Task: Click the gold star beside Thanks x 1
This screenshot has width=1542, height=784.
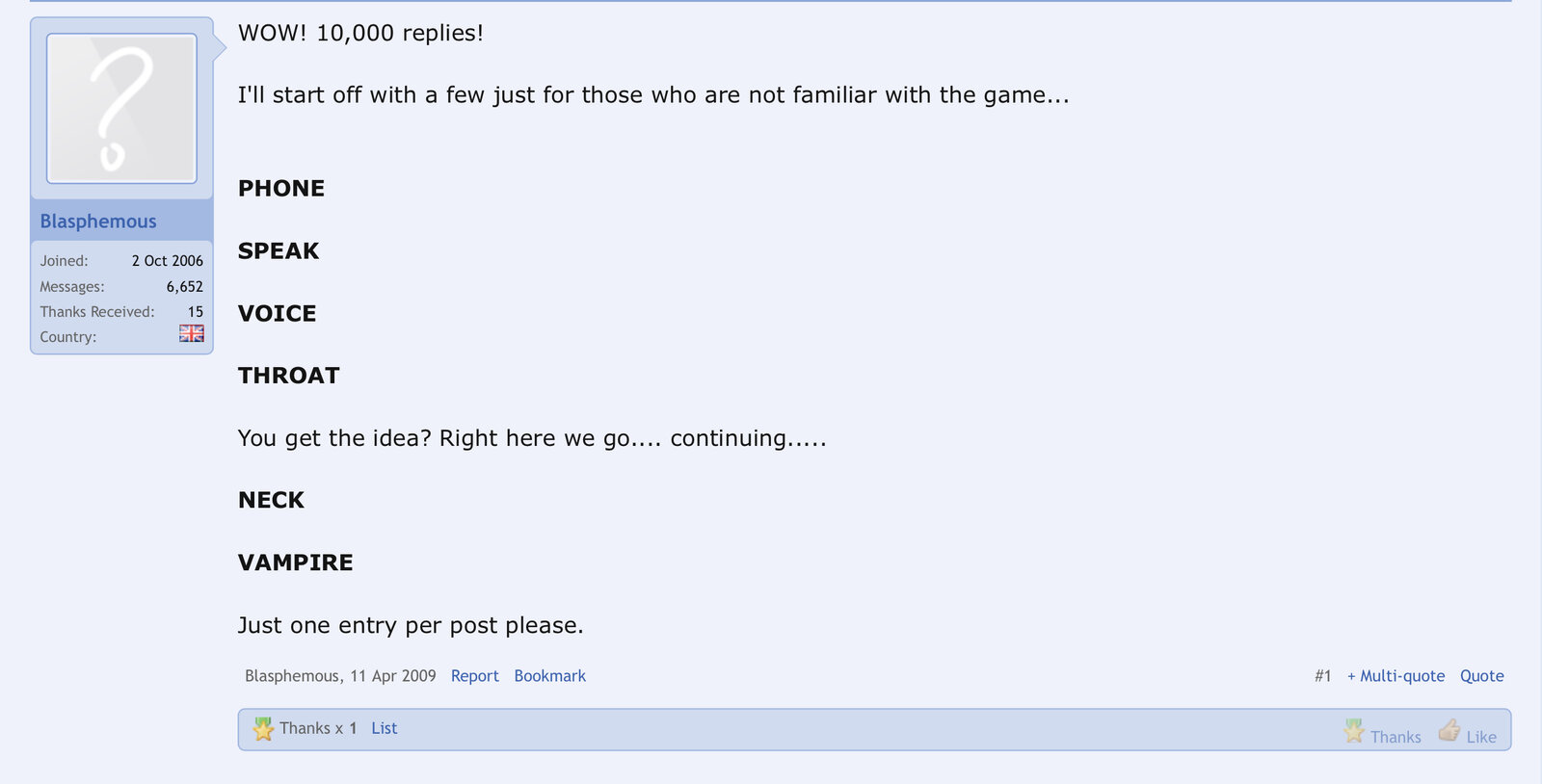Action: pos(263,729)
